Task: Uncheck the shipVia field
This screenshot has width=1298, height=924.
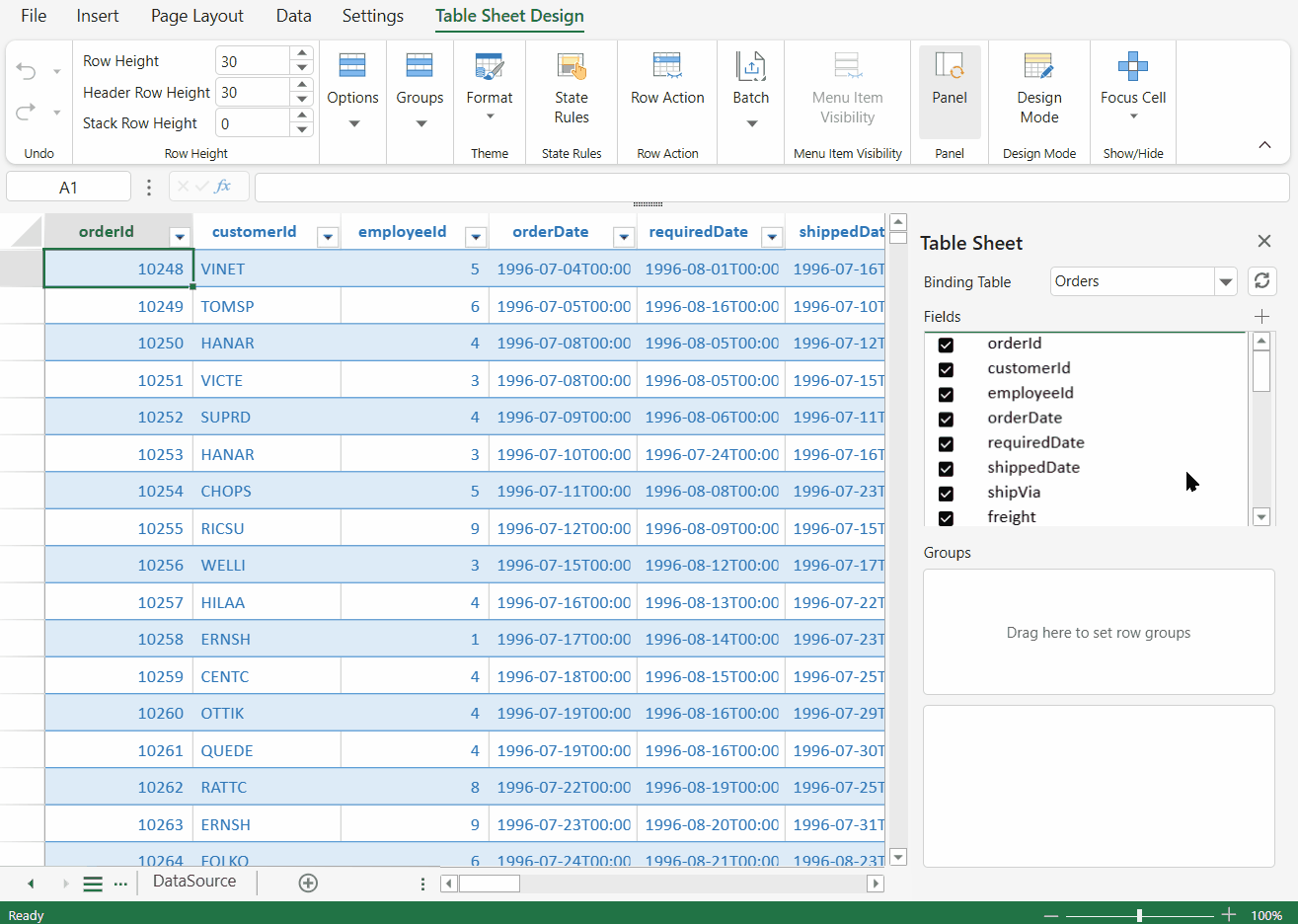Action: [946, 494]
